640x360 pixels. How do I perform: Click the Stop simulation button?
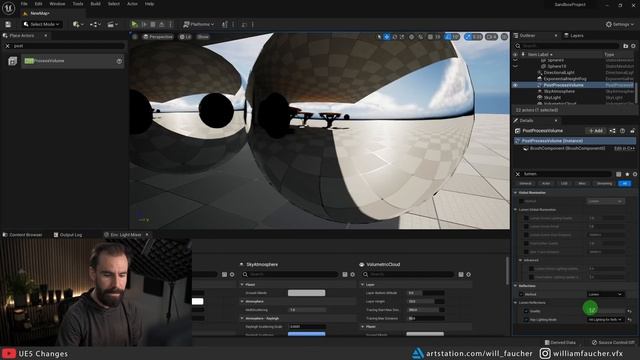153,24
